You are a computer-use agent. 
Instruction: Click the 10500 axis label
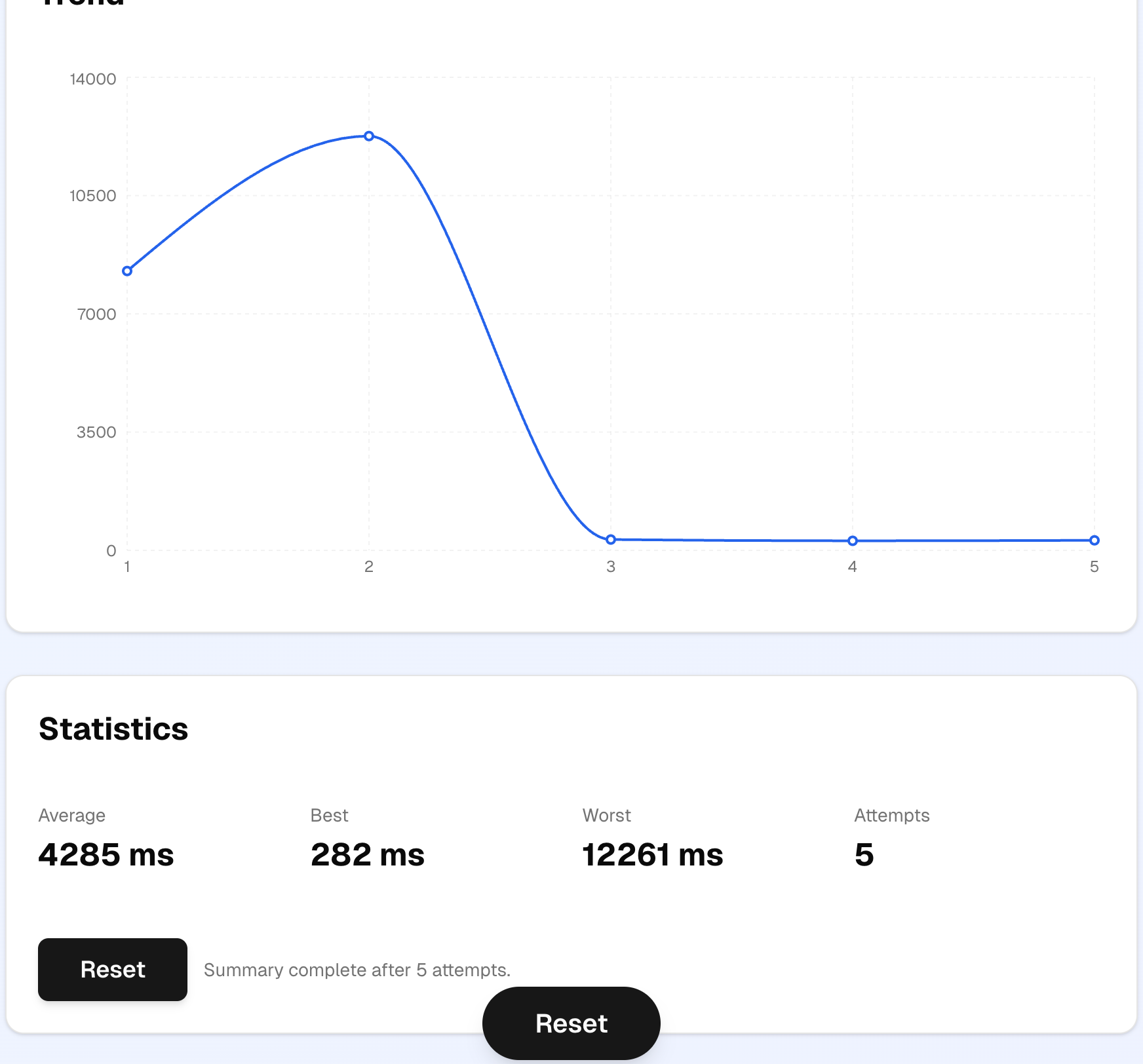point(92,197)
